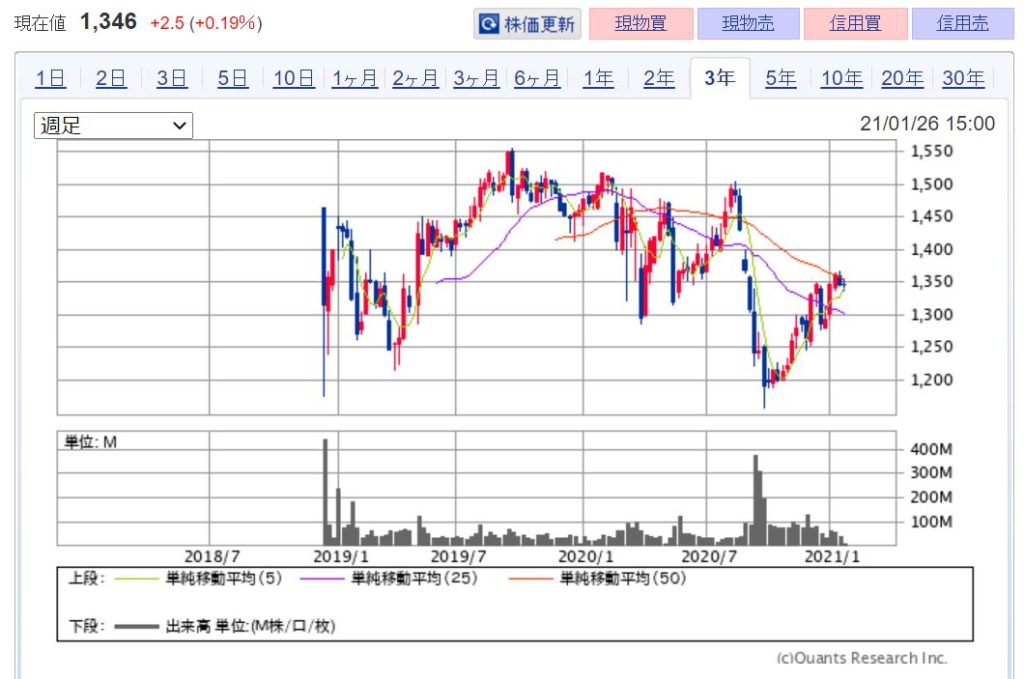The image size is (1024, 679).
Task: Open the 6ヶ月 period tab
Action: tap(537, 79)
